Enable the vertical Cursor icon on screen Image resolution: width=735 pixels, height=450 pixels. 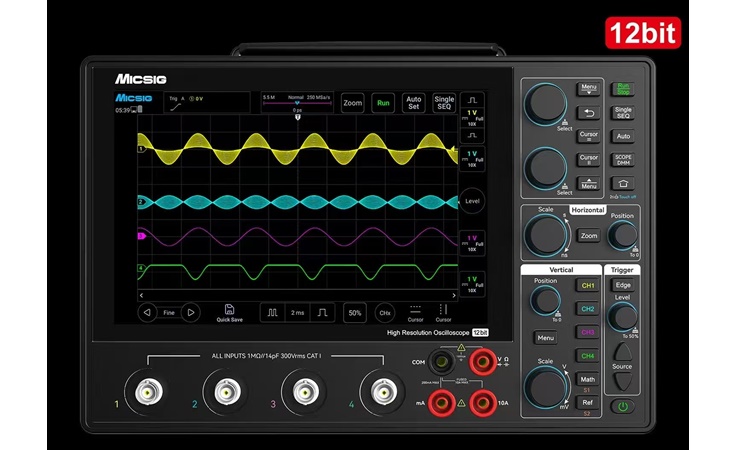point(443,313)
